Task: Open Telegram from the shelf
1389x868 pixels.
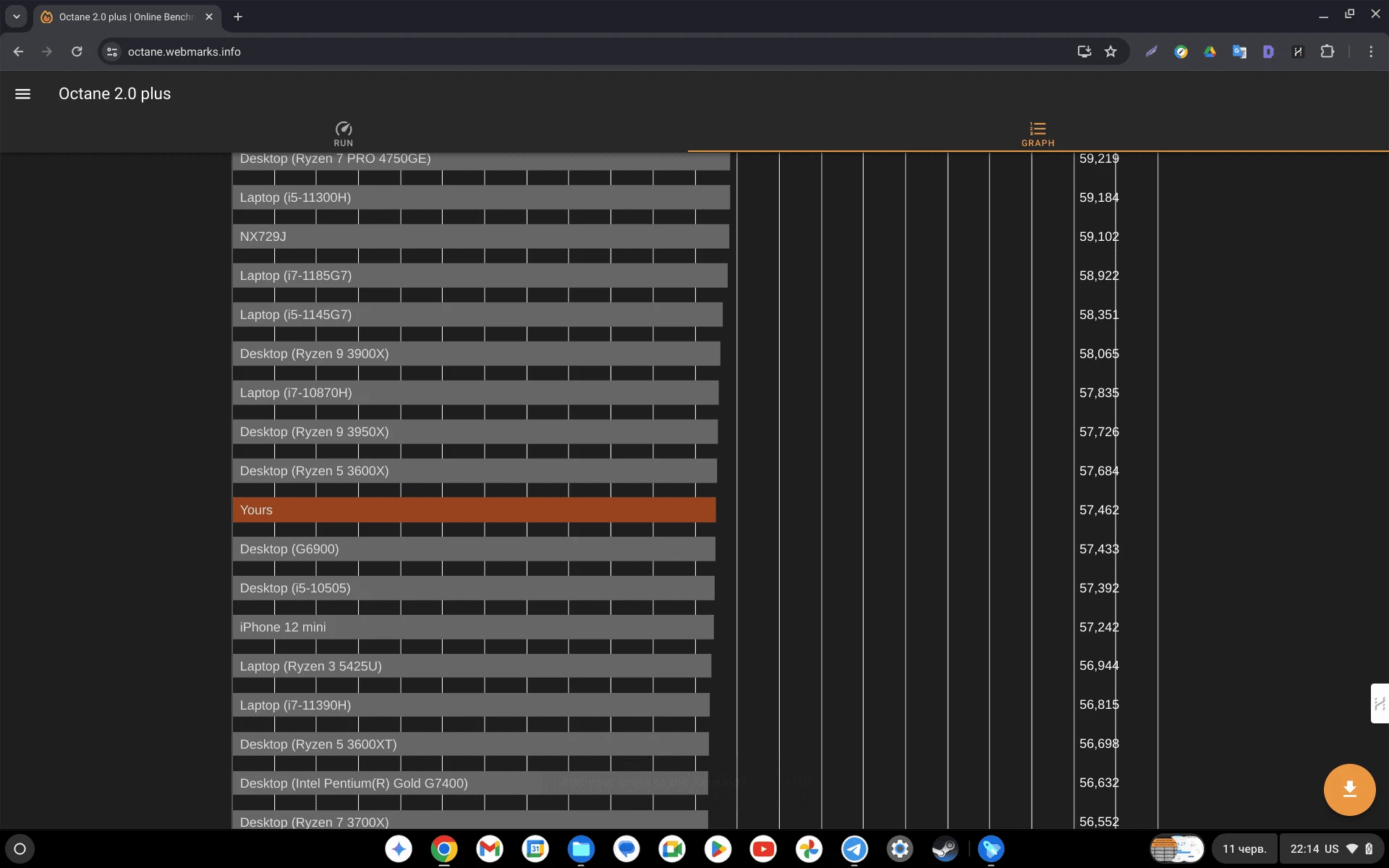Action: 854,848
